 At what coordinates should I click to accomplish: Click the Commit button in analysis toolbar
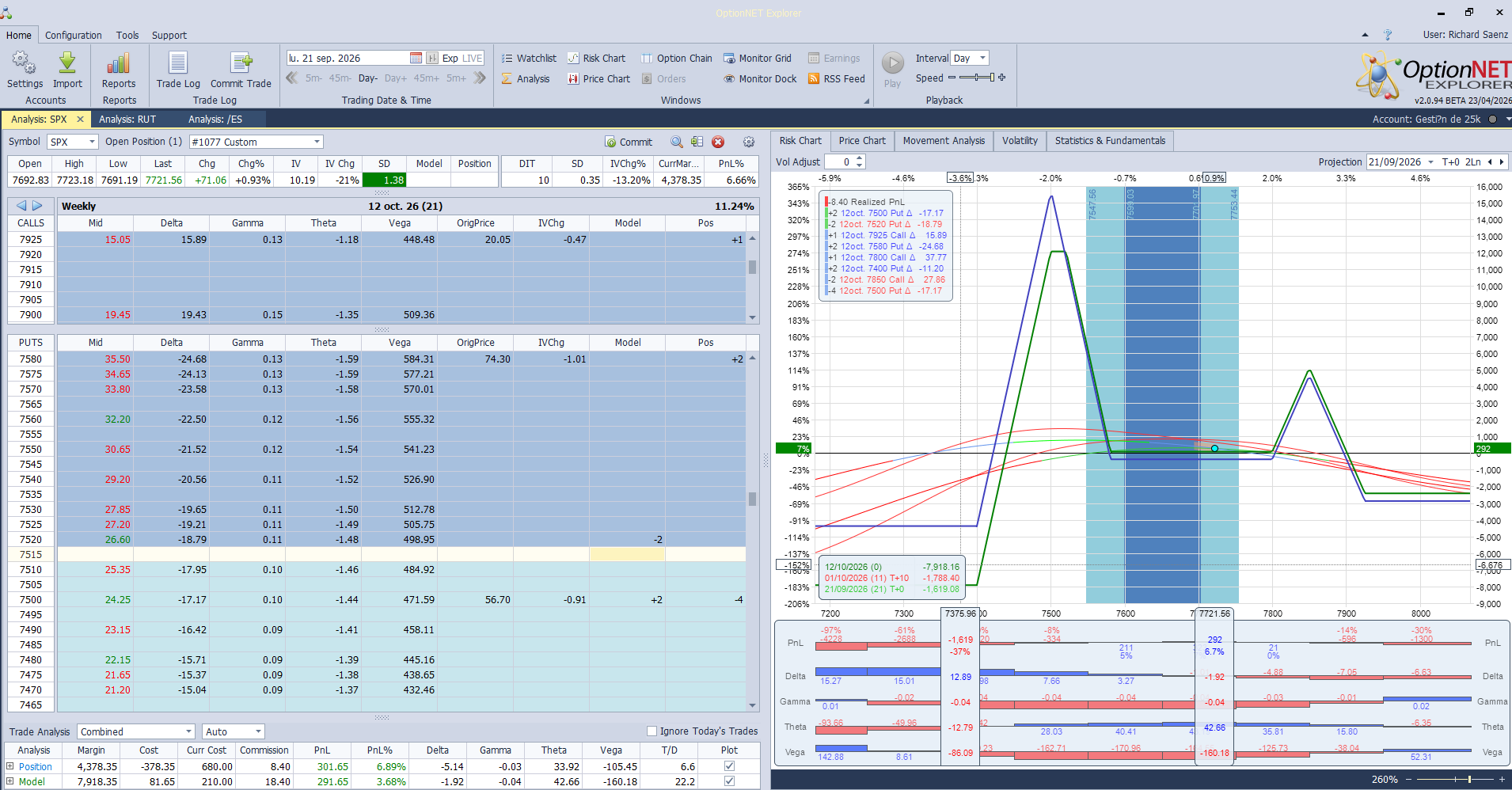click(x=629, y=142)
